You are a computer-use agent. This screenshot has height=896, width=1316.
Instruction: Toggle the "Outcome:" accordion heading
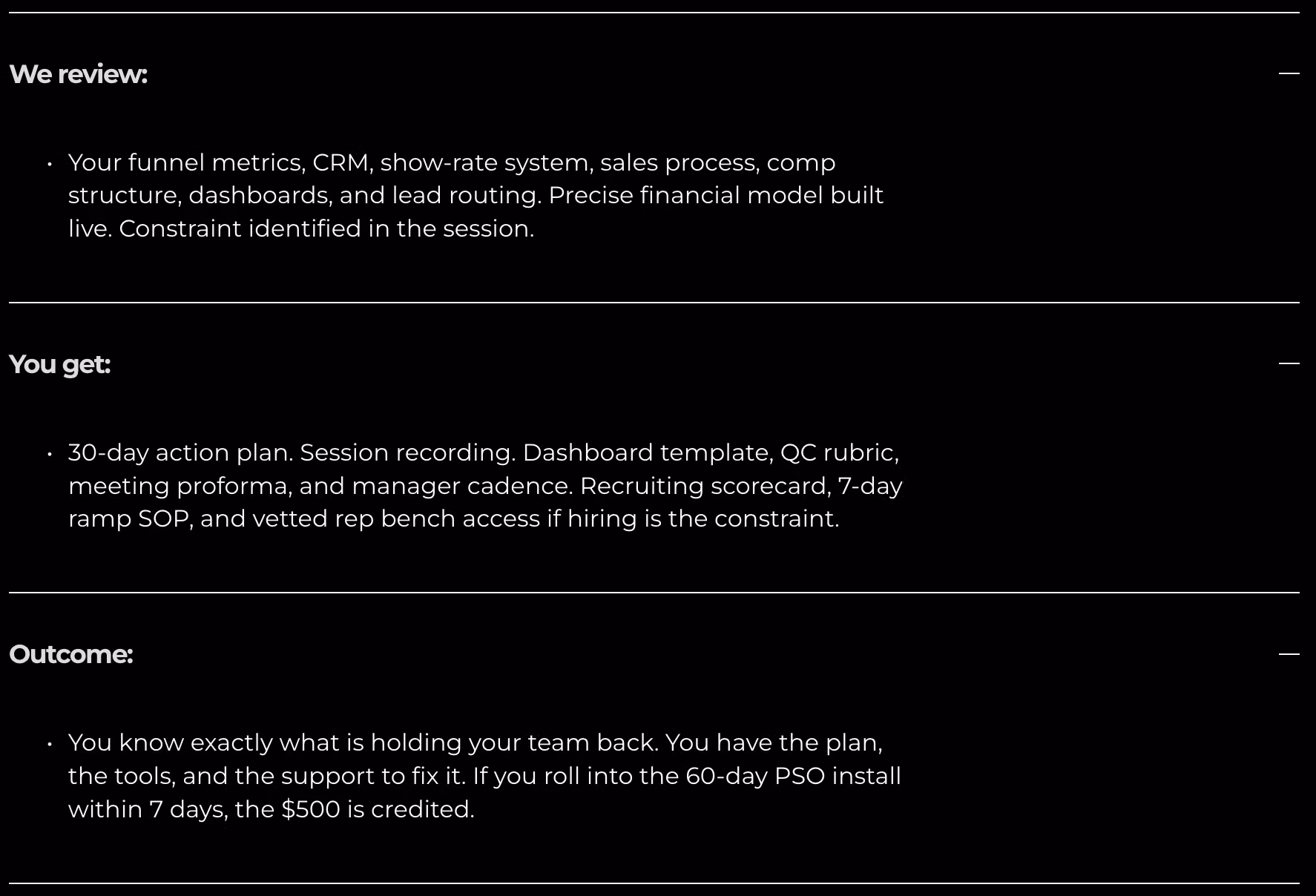(x=70, y=654)
